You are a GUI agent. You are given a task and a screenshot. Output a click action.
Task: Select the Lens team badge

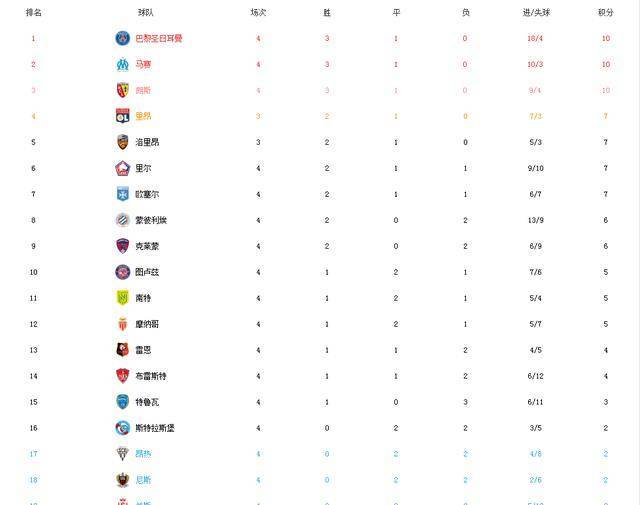coord(122,90)
